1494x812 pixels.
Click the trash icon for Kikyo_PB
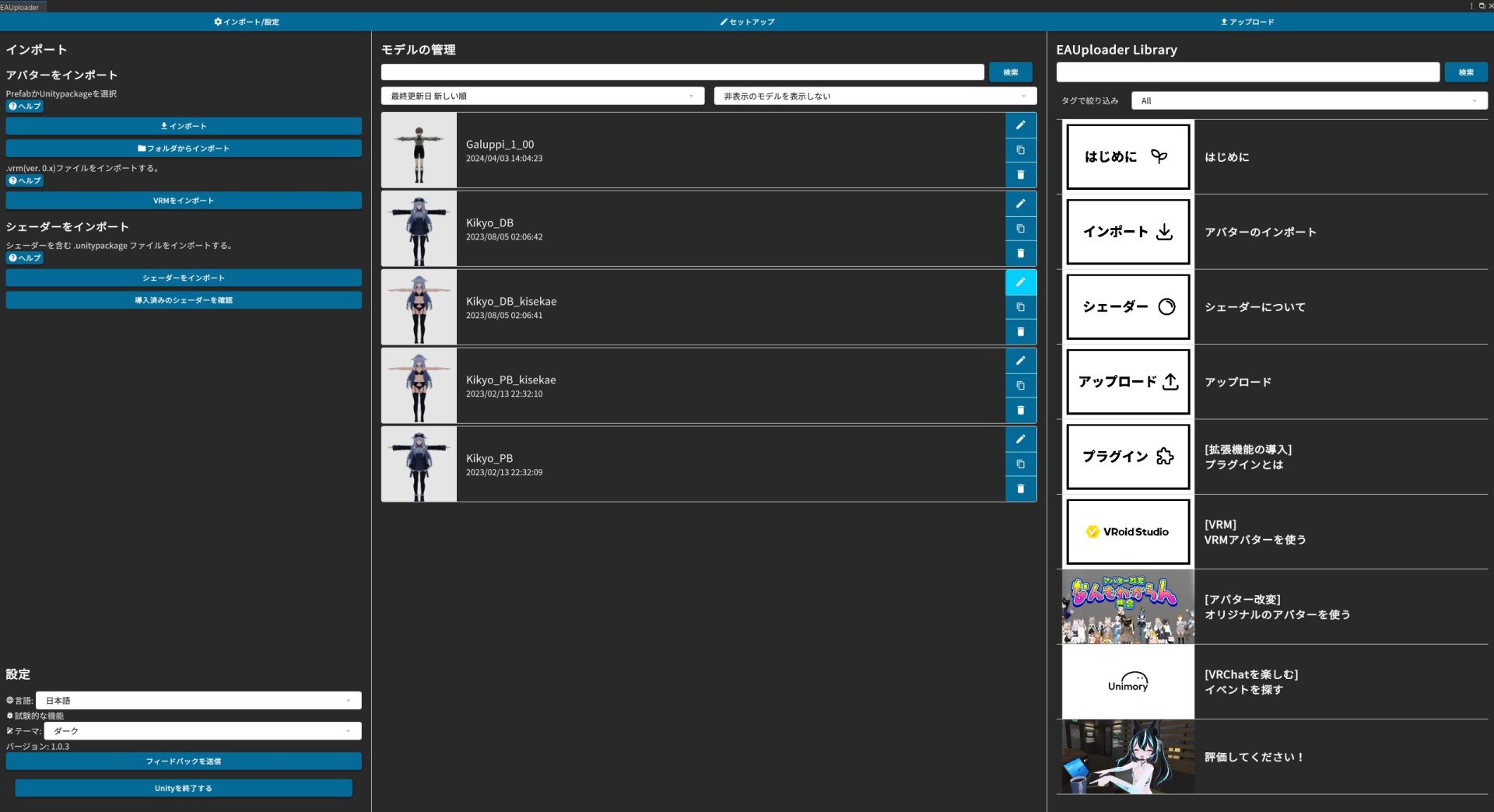pos(1020,489)
